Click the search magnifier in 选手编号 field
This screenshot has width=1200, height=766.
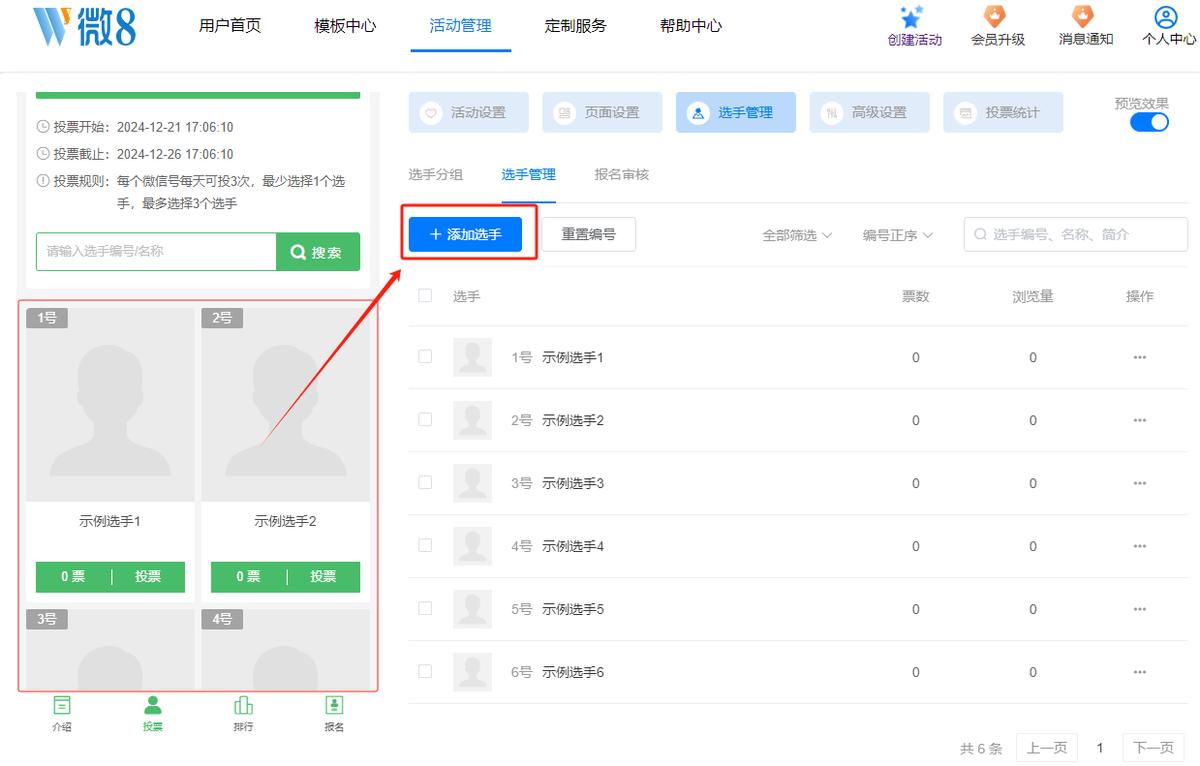pyautogui.click(x=980, y=234)
